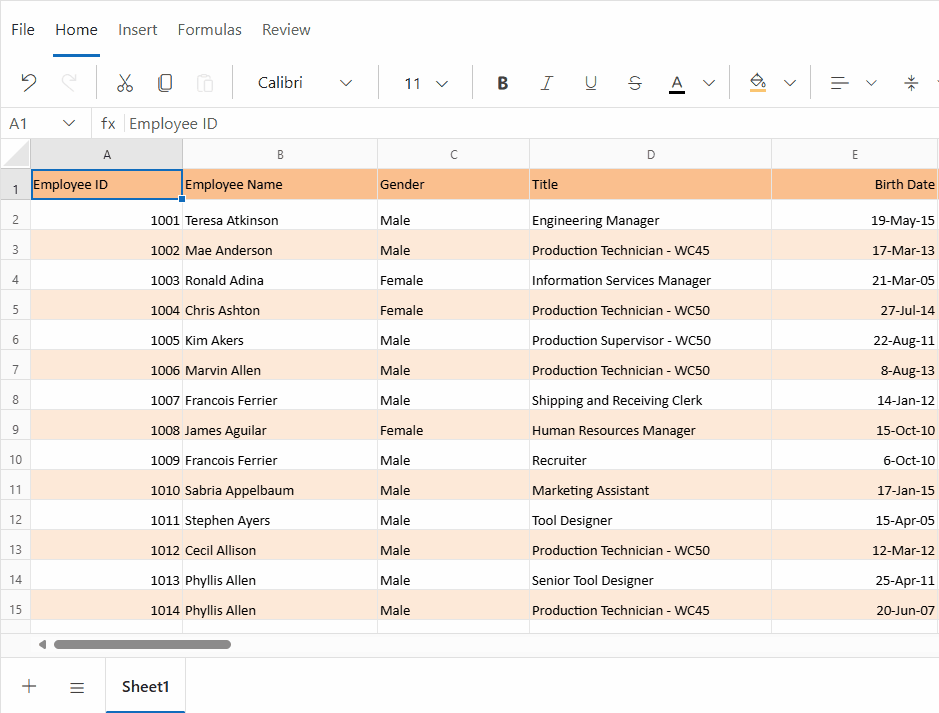The height and width of the screenshot is (713, 939).
Task: Toggle underline formatting
Action: pos(591,83)
